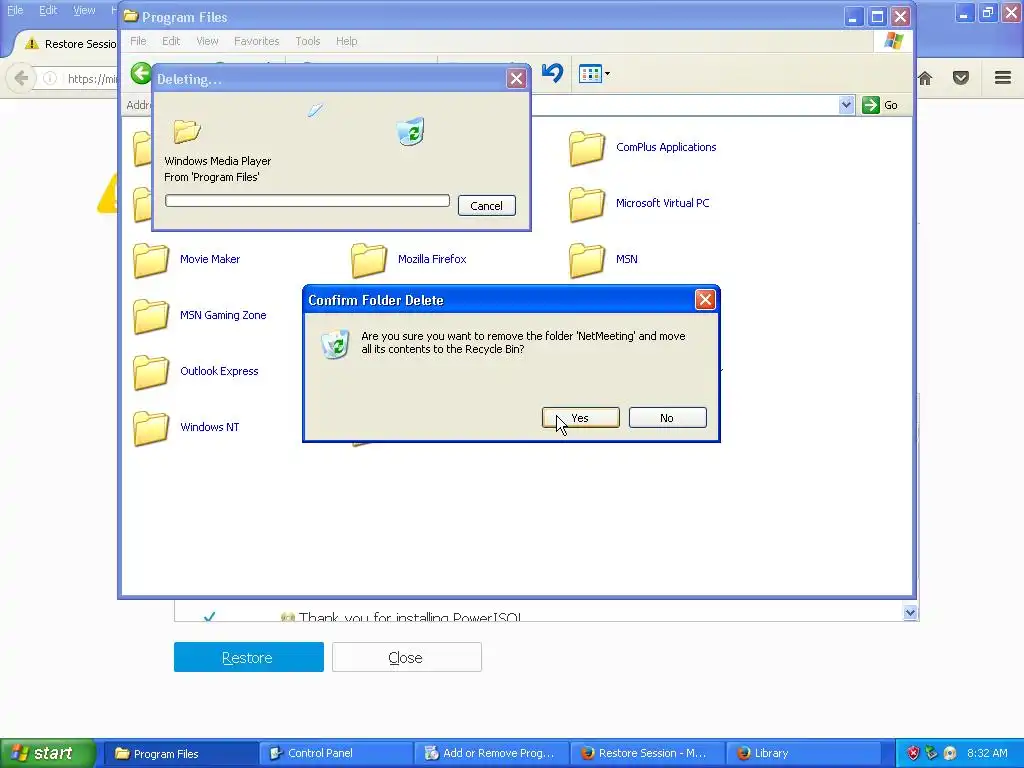Switch to Add or Remove Programs taskbar button
The height and width of the screenshot is (768, 1024).
point(491,754)
